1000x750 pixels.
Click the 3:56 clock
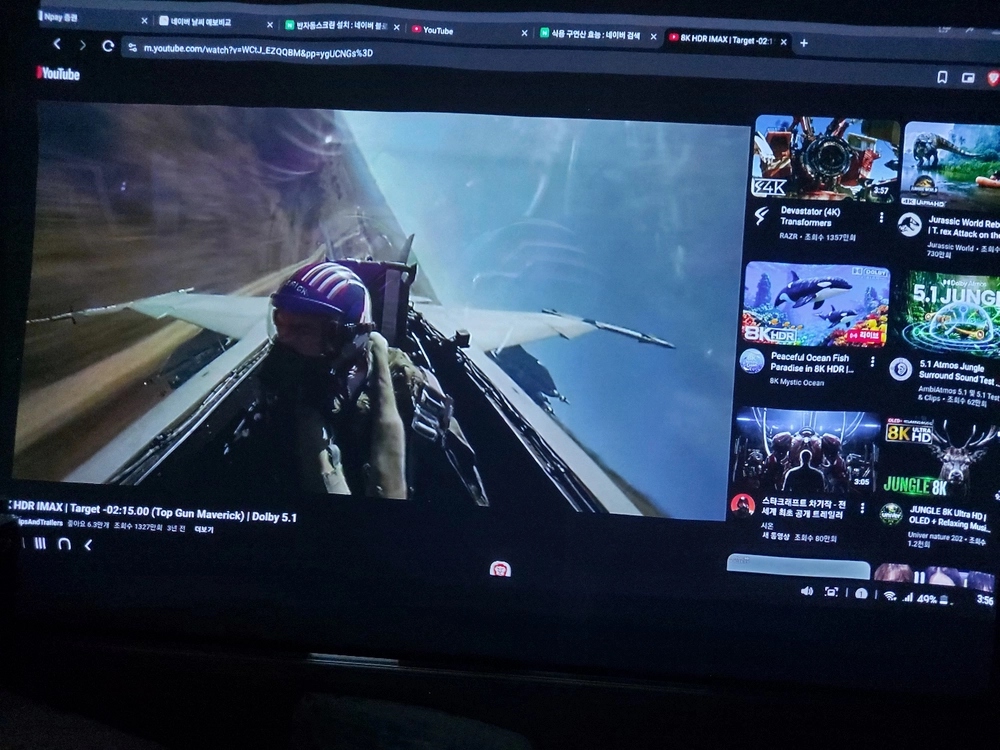tap(985, 600)
